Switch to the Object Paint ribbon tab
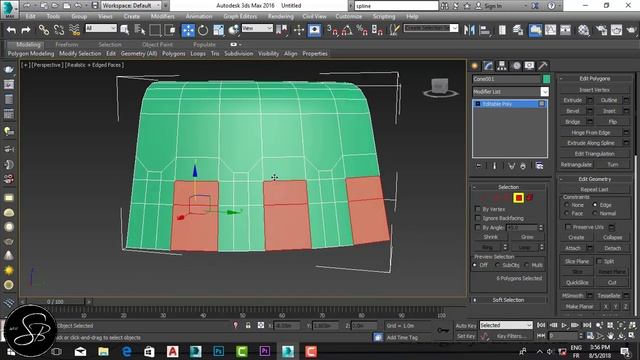The image size is (640, 360). click(x=157, y=44)
